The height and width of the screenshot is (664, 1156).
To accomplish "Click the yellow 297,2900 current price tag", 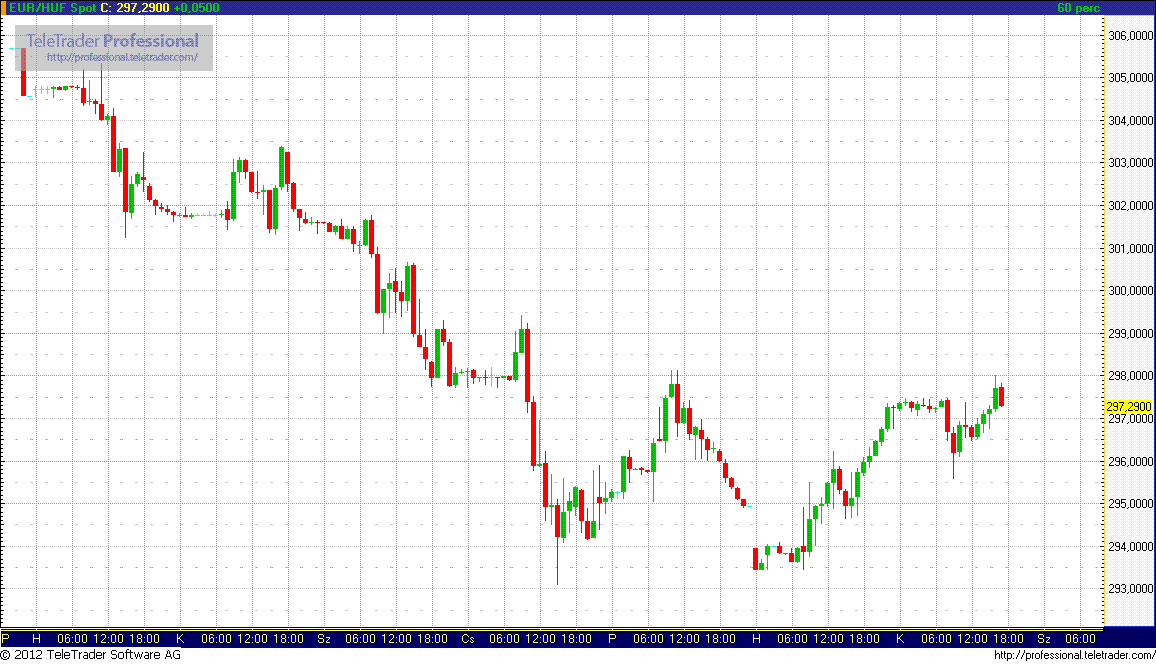I will click(1129, 407).
